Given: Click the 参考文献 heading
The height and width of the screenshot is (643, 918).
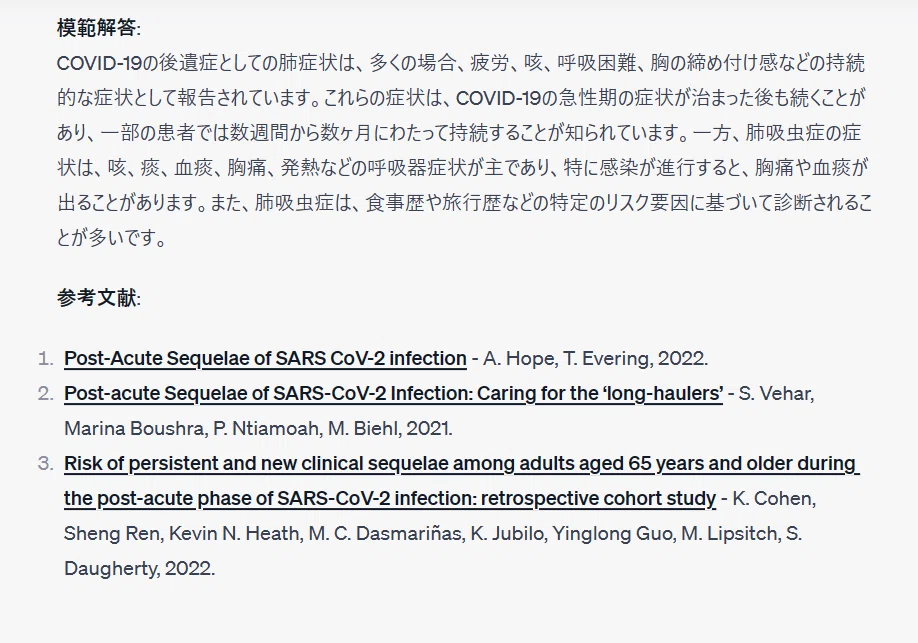Looking at the screenshot, I should coord(98,297).
